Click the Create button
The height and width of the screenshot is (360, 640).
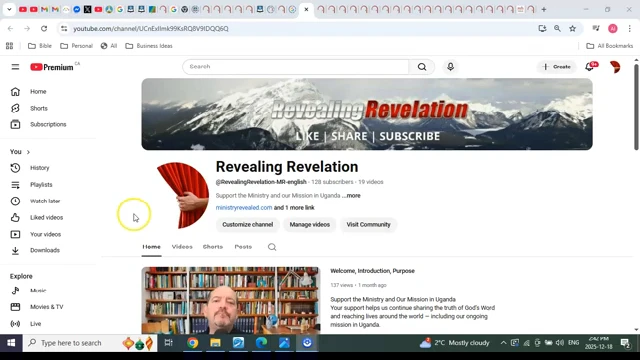(556, 67)
